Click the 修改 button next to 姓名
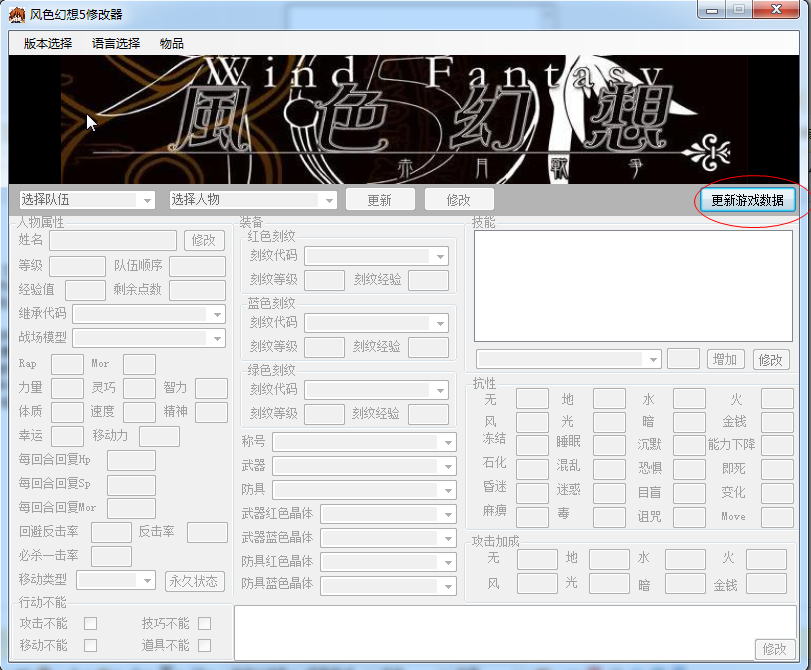This screenshot has height=670, width=811. (204, 240)
